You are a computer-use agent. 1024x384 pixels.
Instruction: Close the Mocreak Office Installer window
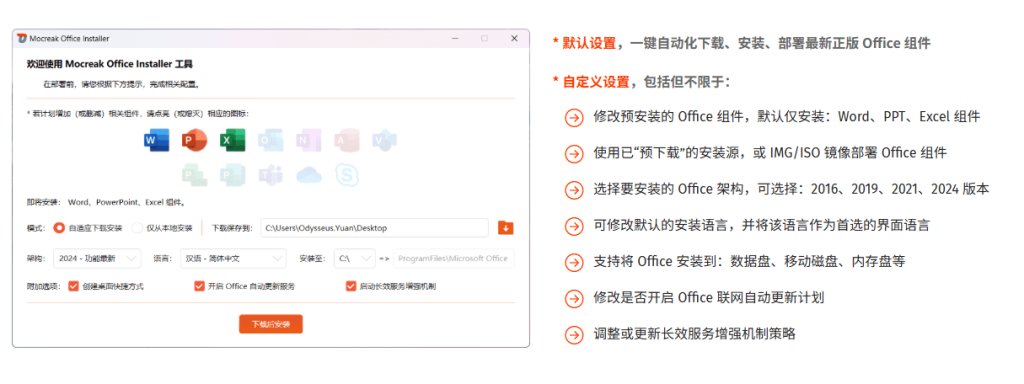click(x=515, y=39)
